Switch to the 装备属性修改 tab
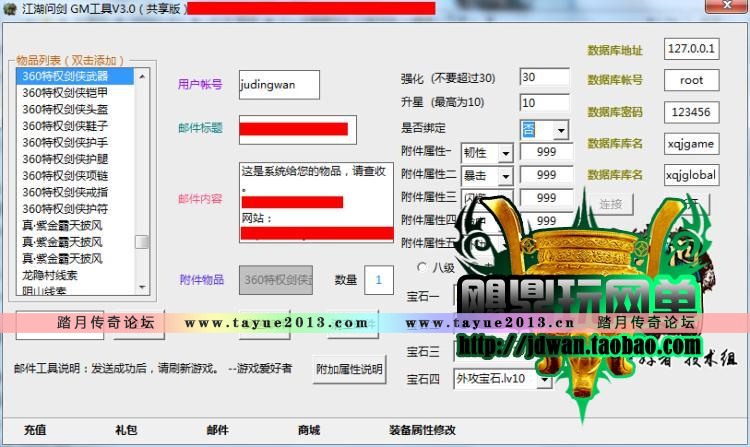The height and width of the screenshot is (447, 750). 422,430
